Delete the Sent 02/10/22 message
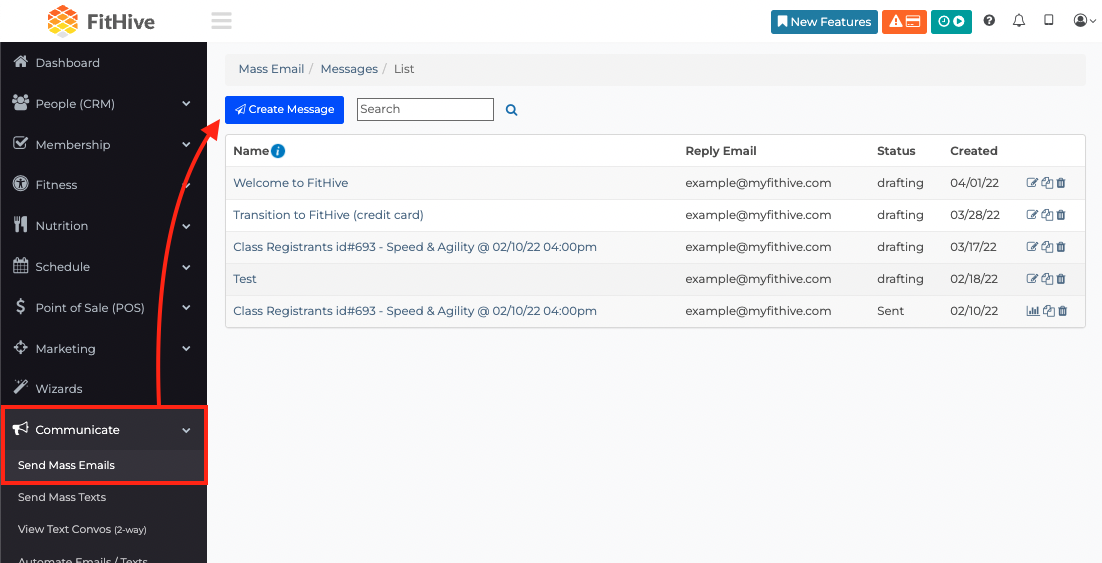Viewport: 1102px width, 563px height. click(x=1063, y=311)
